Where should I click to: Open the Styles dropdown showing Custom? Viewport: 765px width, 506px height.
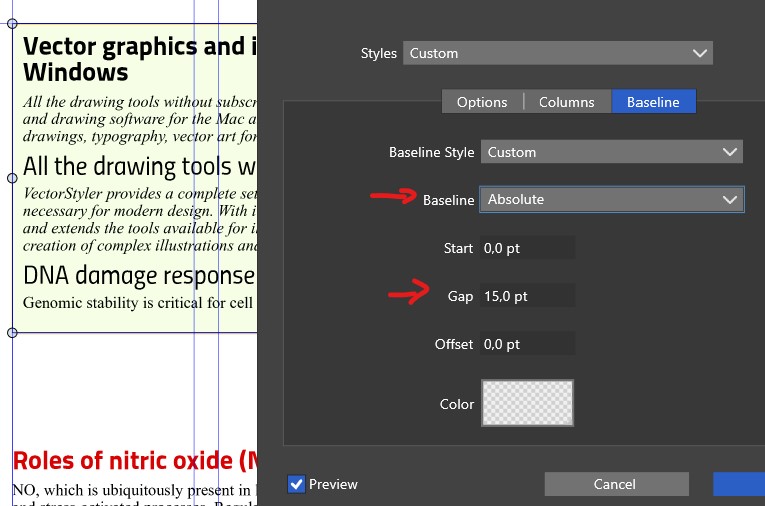tap(557, 53)
